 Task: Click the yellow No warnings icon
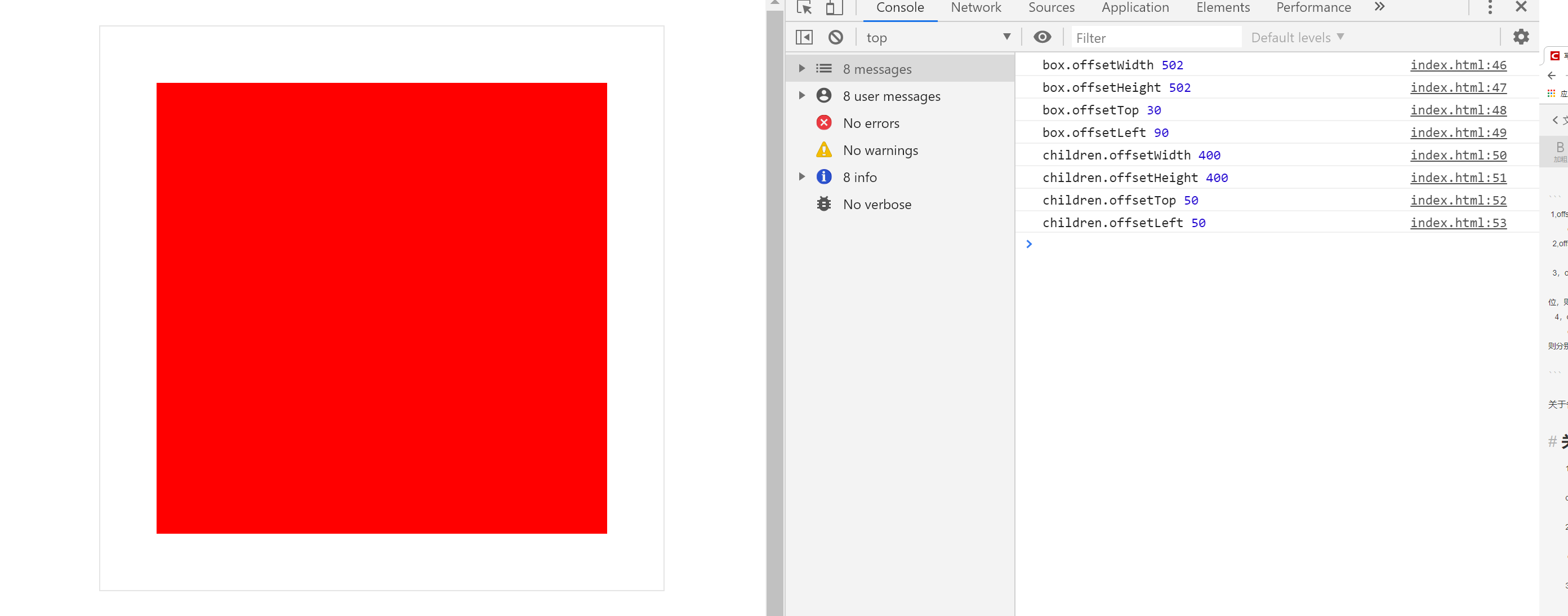[823, 150]
